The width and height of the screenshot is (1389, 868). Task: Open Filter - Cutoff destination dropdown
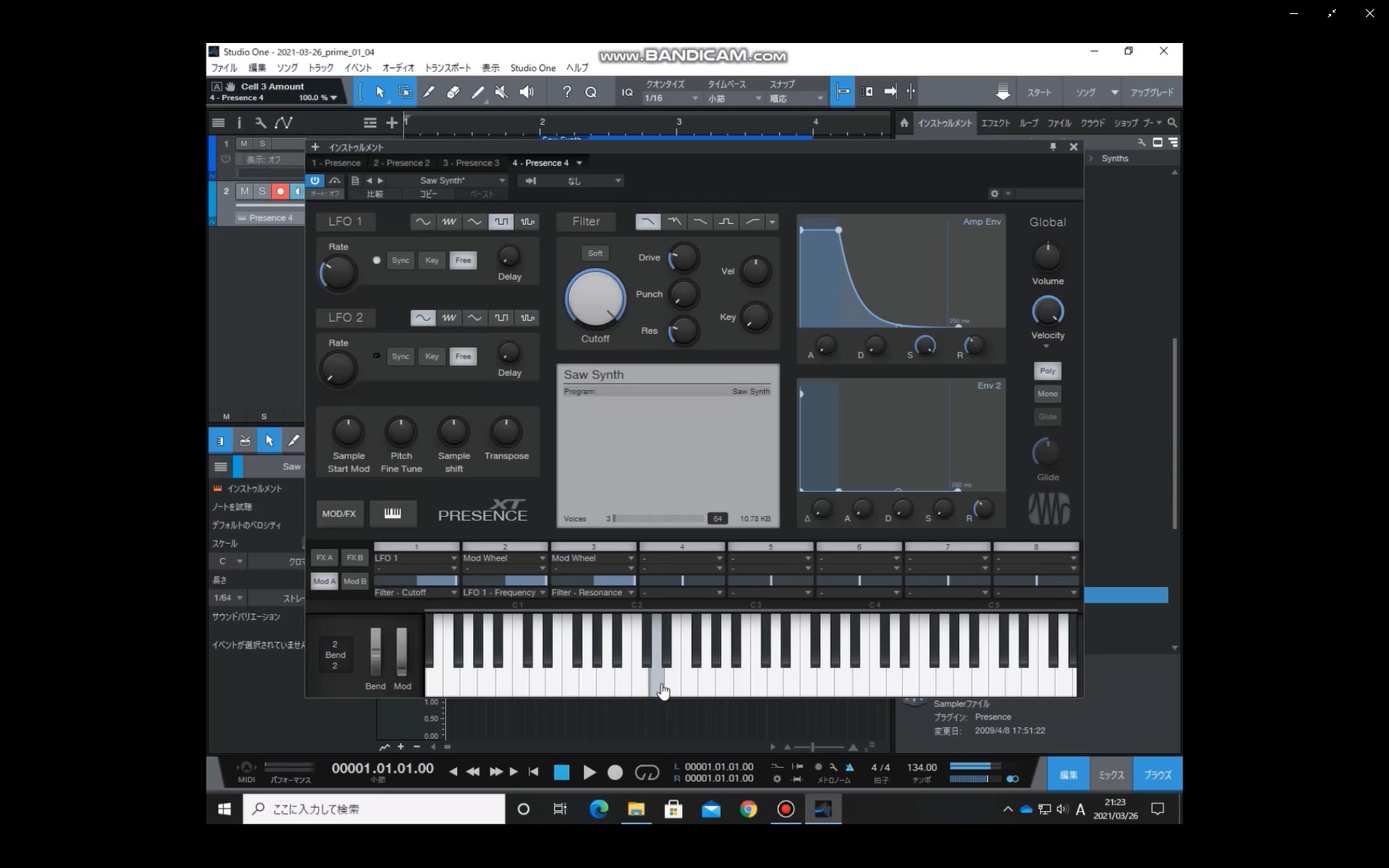(x=416, y=593)
